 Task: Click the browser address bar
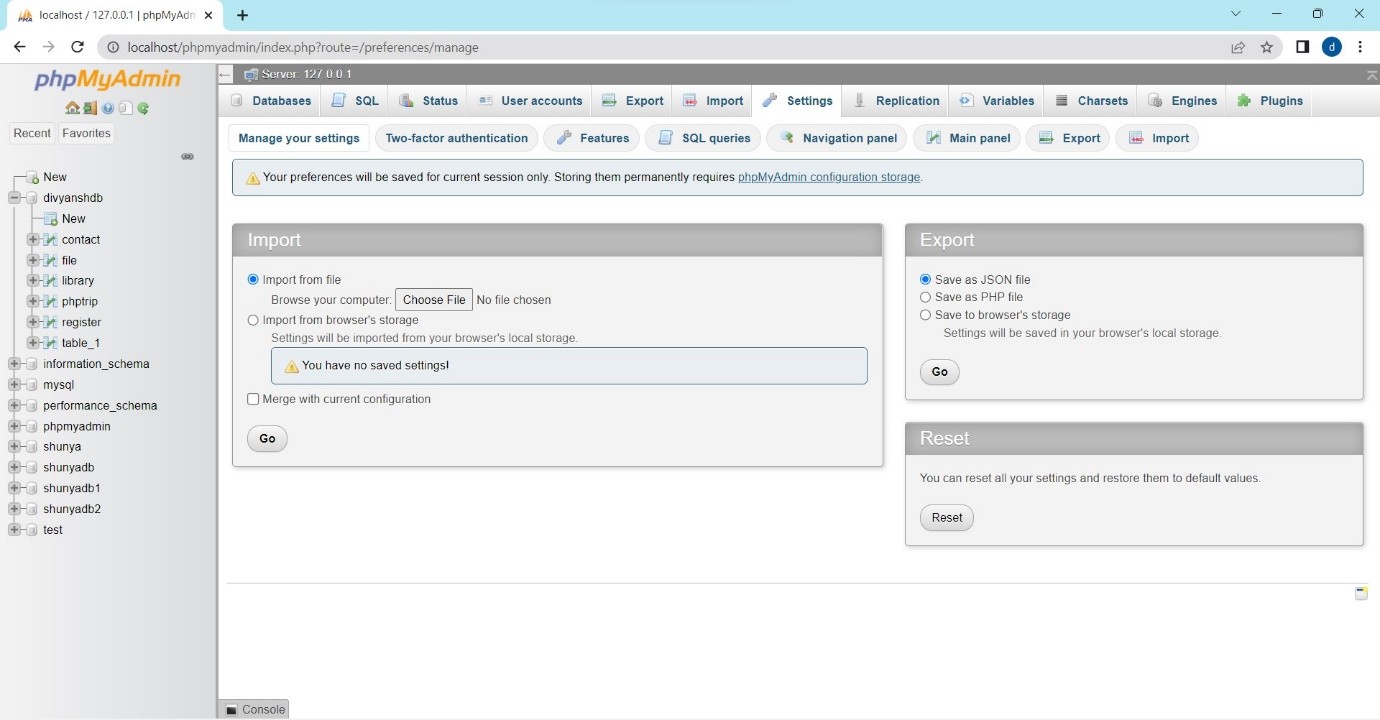[x=660, y=47]
